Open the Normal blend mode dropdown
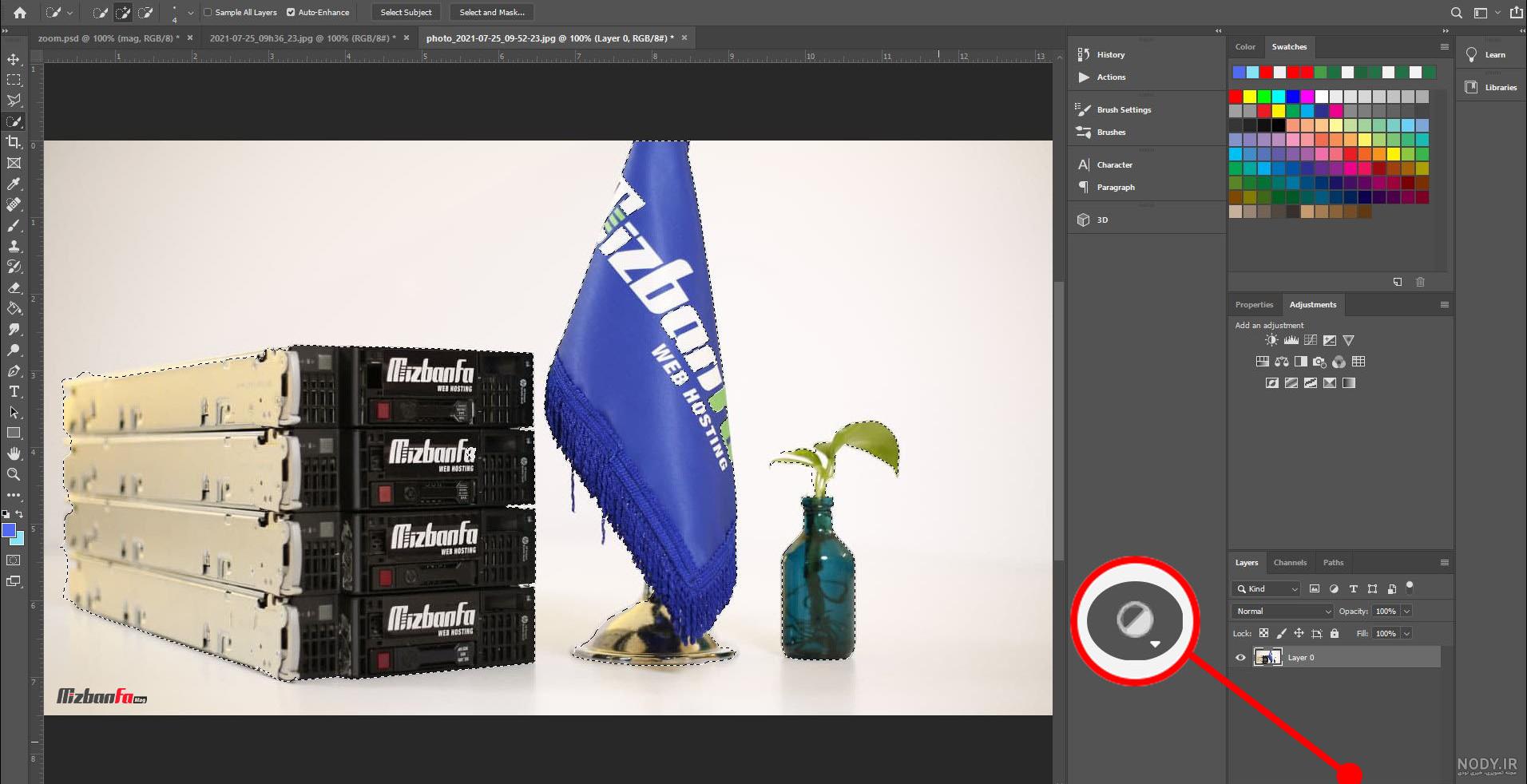The image size is (1527, 784). click(x=1283, y=611)
